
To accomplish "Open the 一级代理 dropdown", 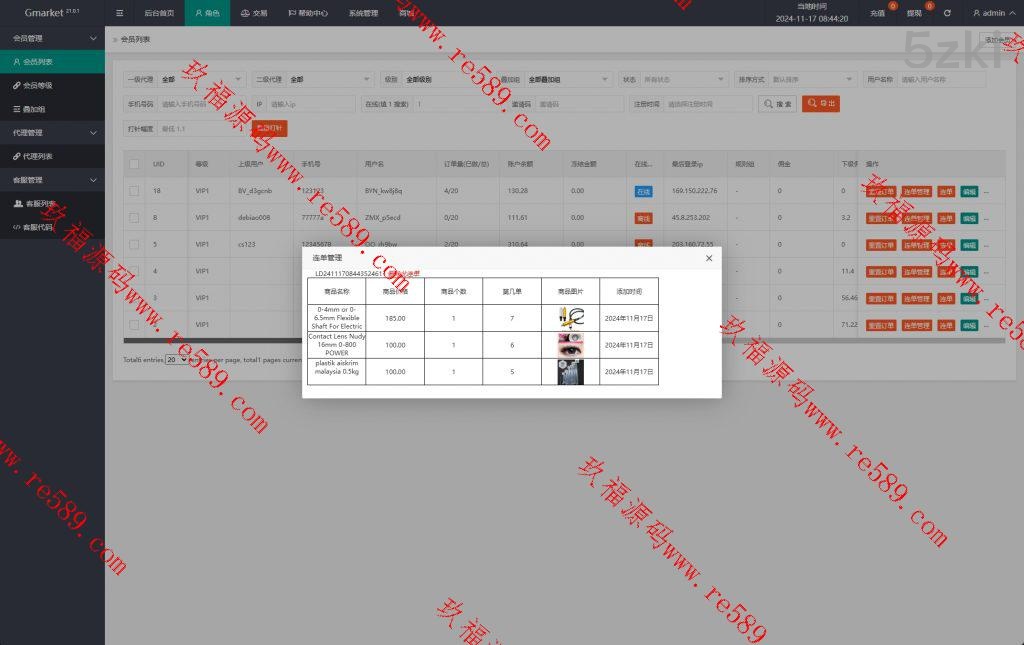I will [201, 79].
